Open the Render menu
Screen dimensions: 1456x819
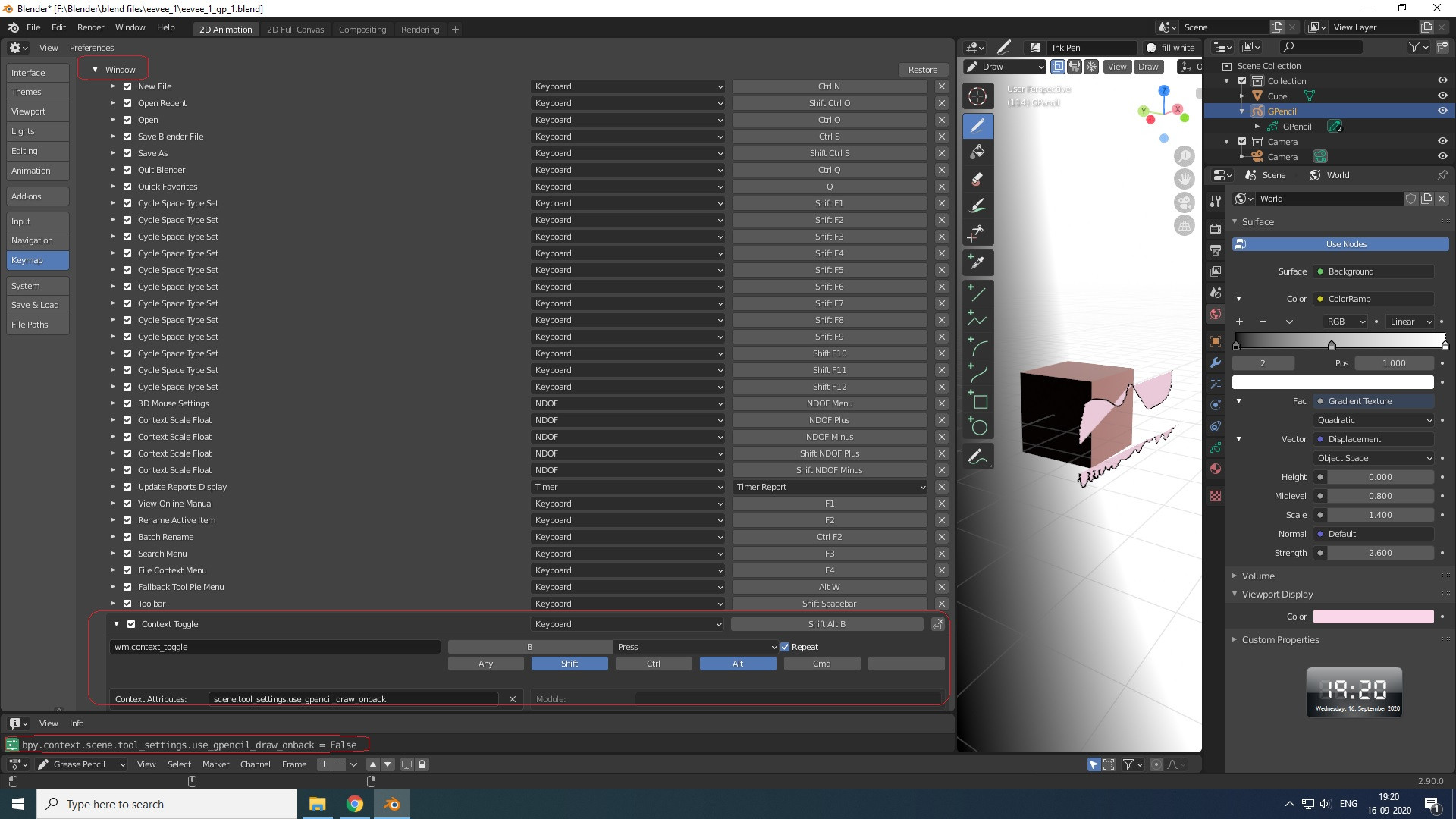click(x=90, y=27)
